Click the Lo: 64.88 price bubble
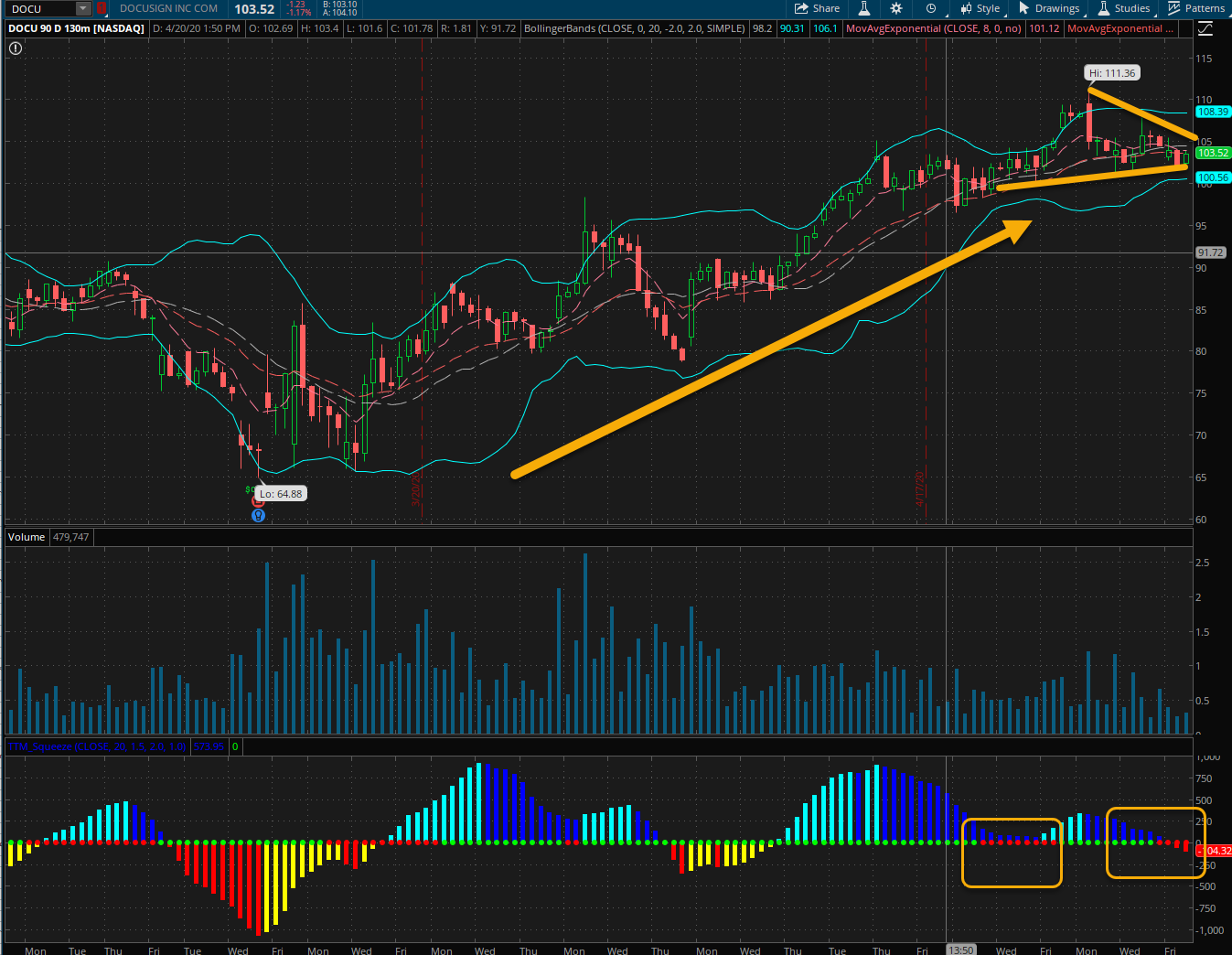 281,494
